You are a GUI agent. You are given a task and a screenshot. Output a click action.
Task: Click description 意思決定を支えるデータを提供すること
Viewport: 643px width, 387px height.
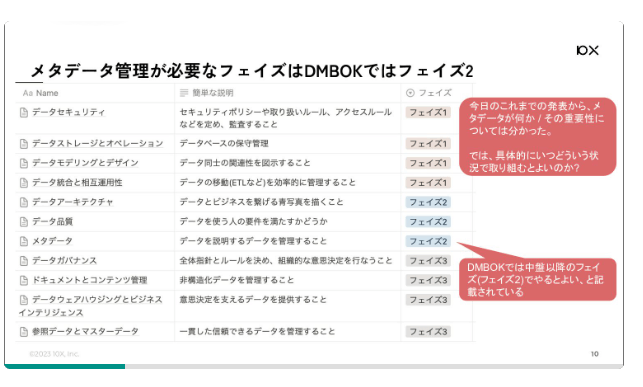coord(253,300)
